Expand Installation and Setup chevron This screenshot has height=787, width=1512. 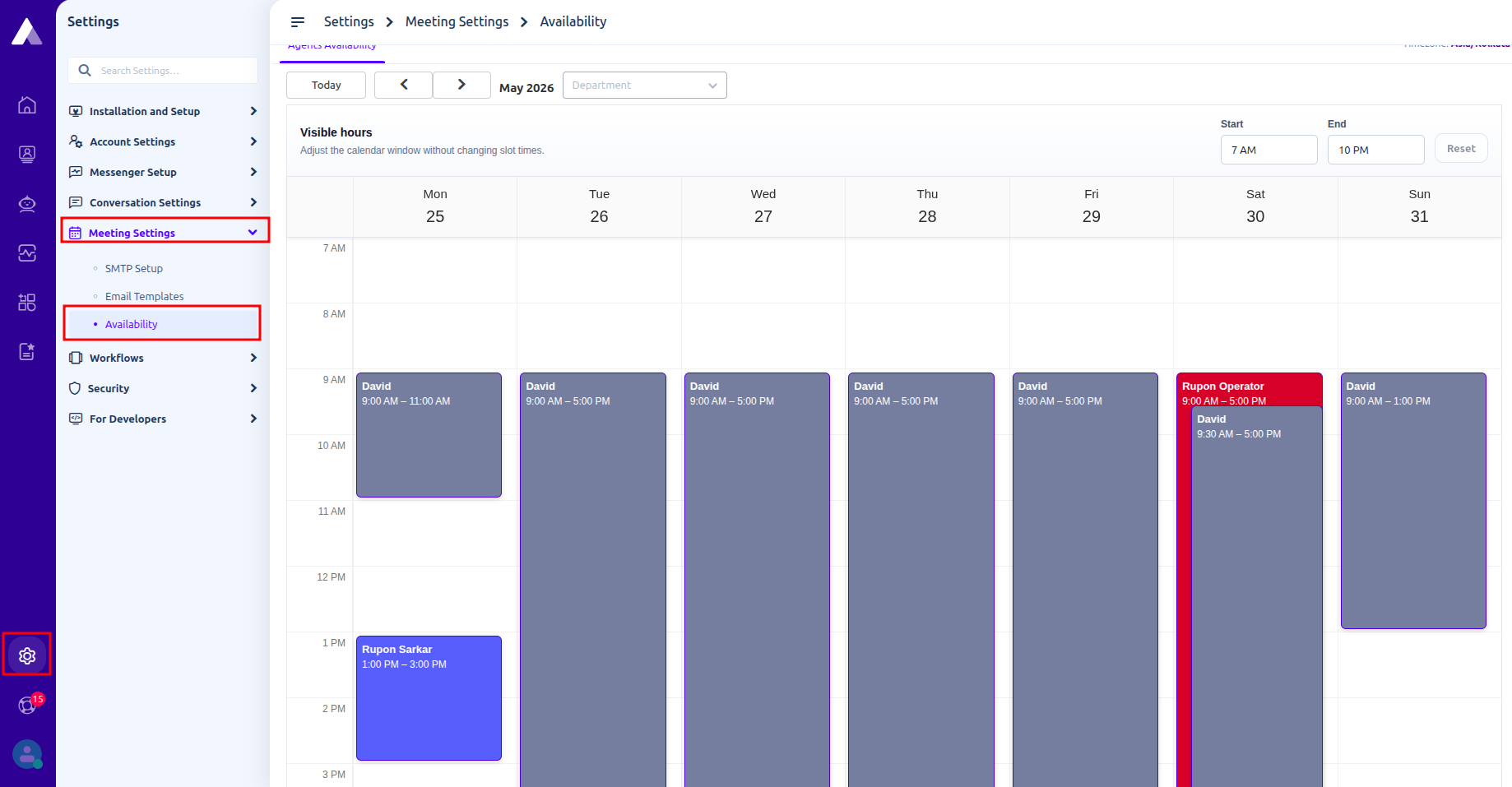coord(253,111)
